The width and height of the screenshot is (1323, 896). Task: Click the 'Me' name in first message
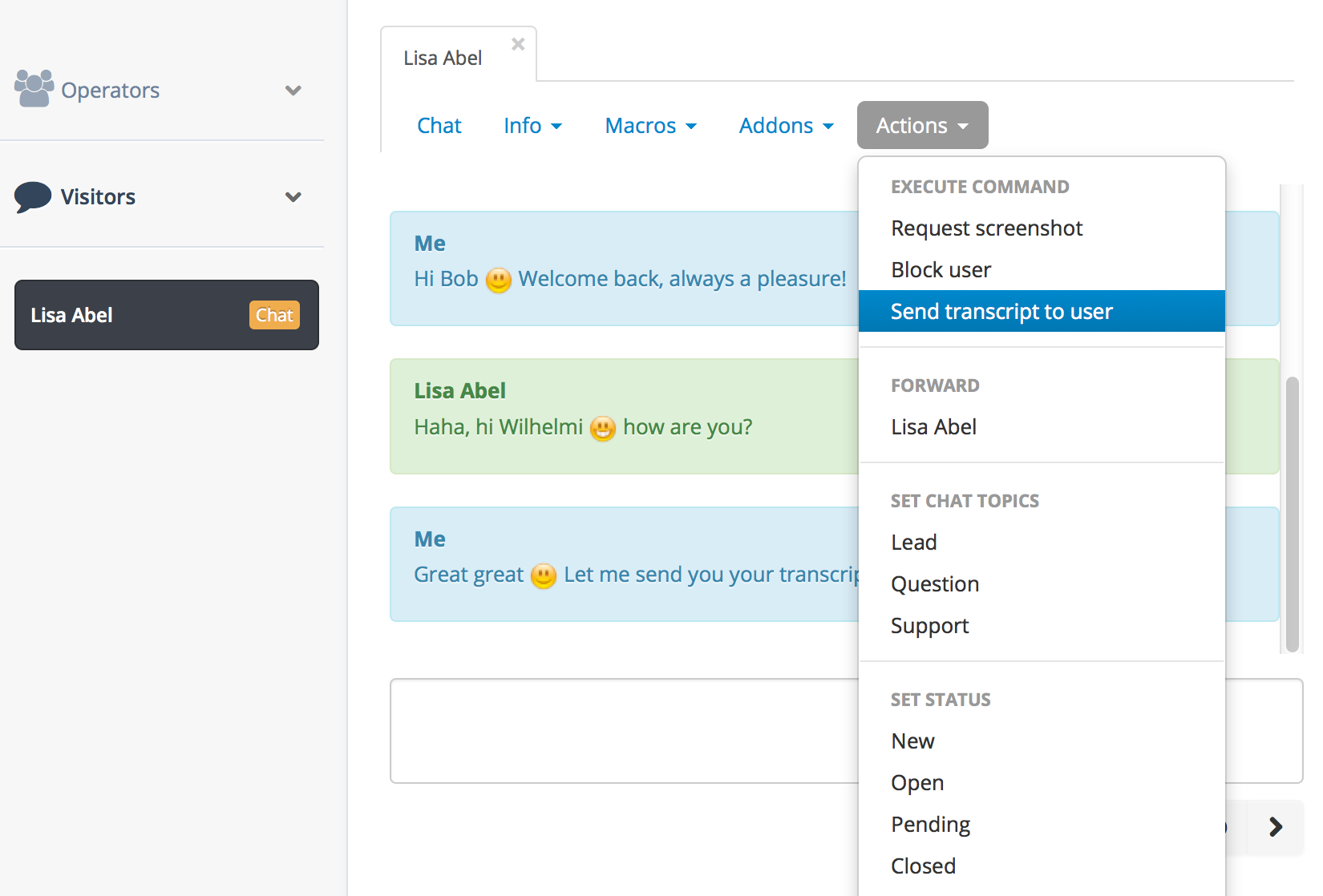[430, 244]
